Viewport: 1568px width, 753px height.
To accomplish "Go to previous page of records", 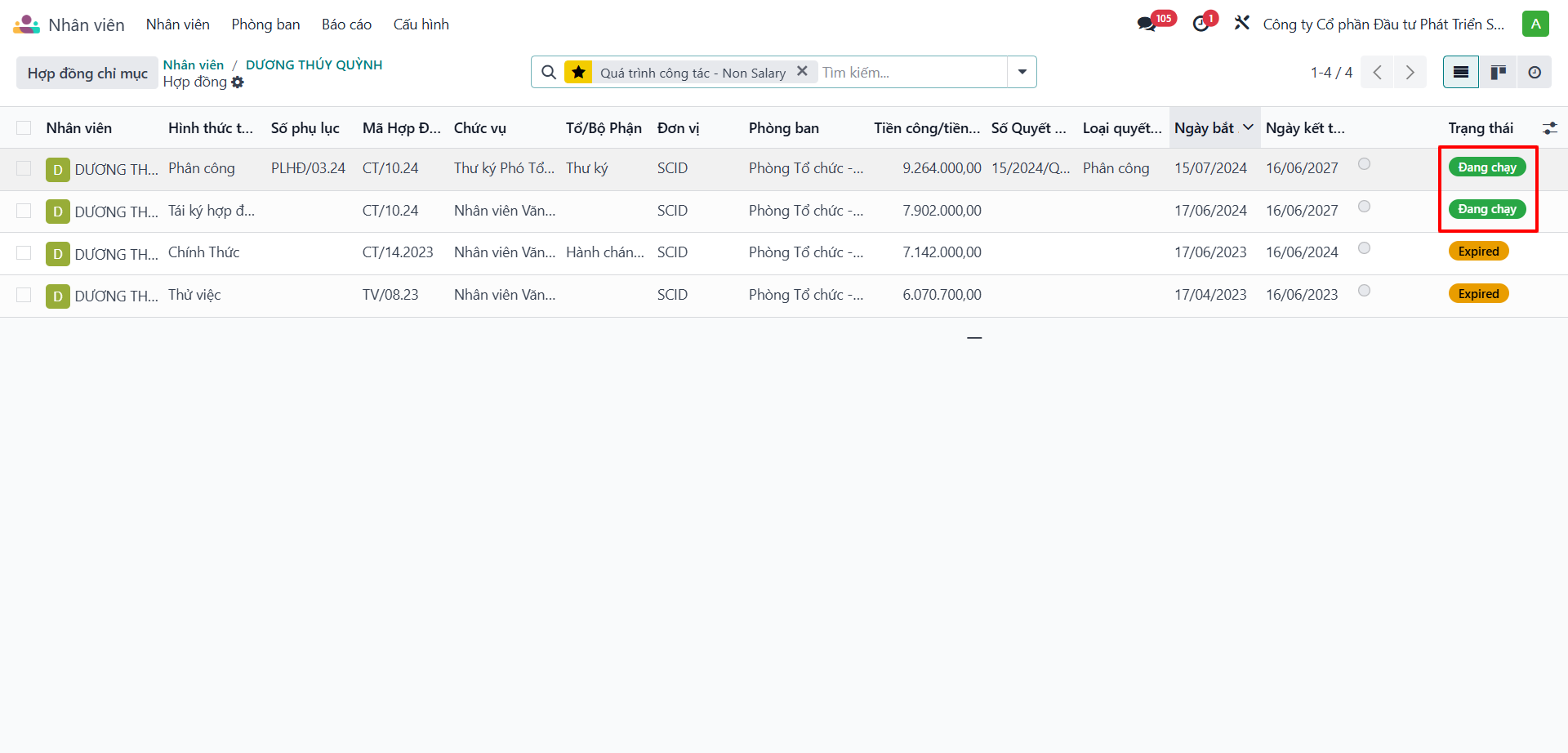I will (x=1377, y=73).
